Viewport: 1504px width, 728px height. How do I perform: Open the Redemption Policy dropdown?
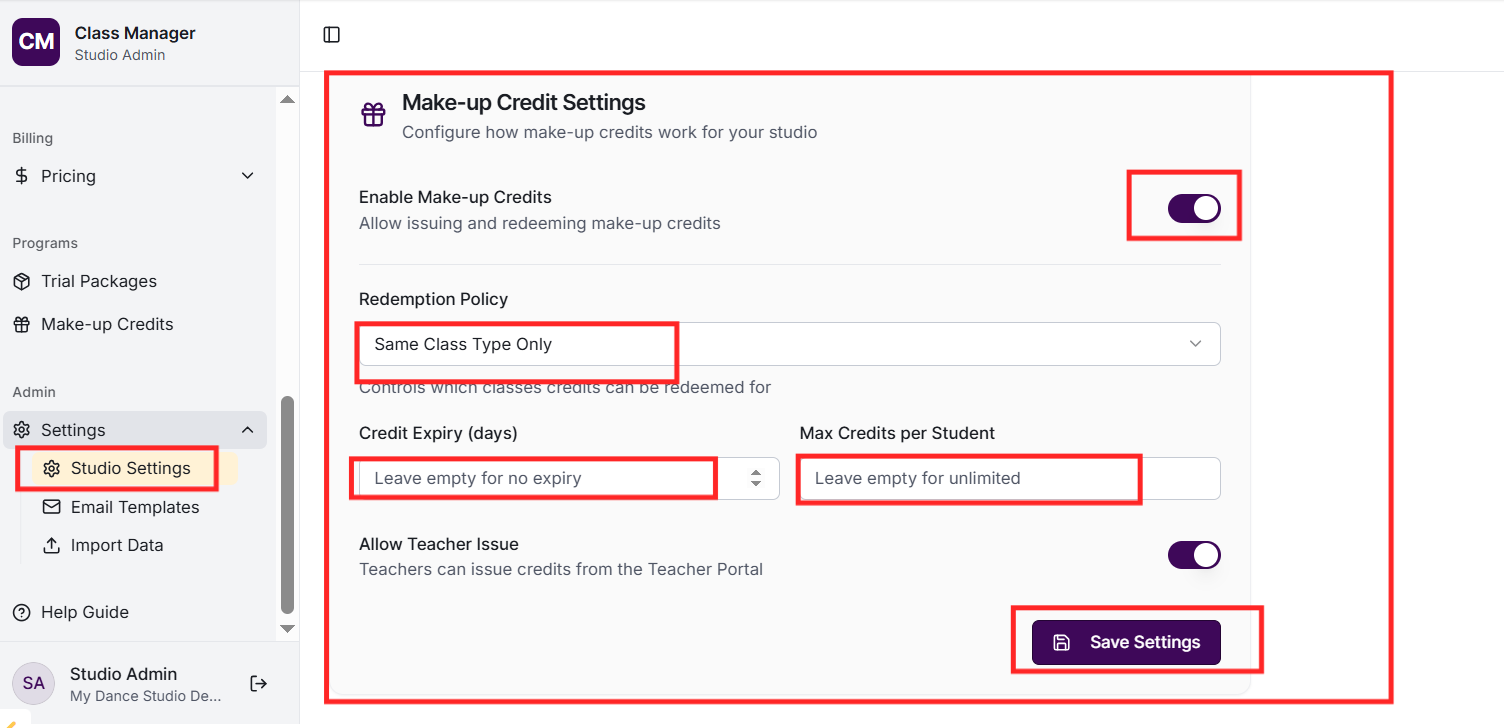tap(789, 344)
